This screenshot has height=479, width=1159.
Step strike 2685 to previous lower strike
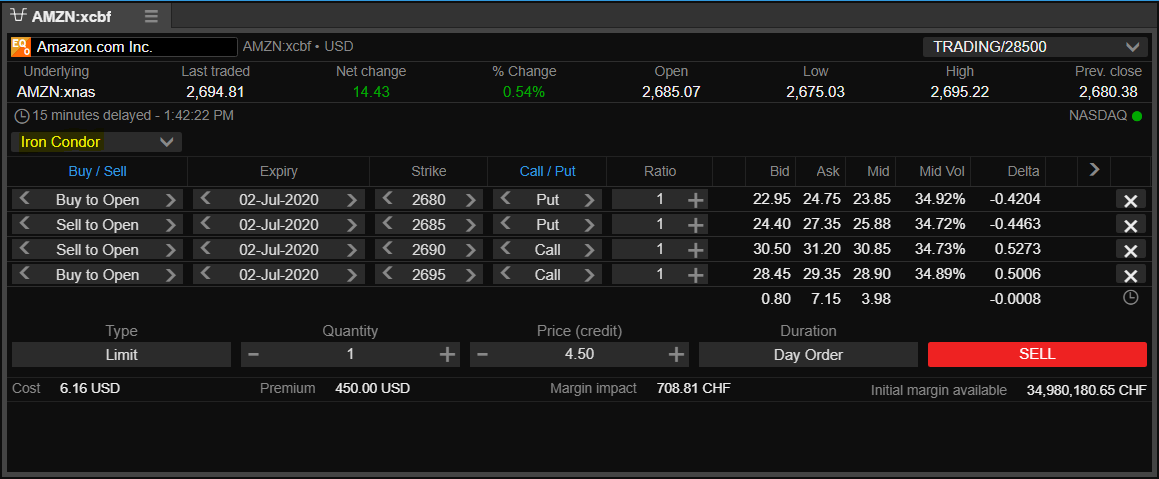point(387,225)
